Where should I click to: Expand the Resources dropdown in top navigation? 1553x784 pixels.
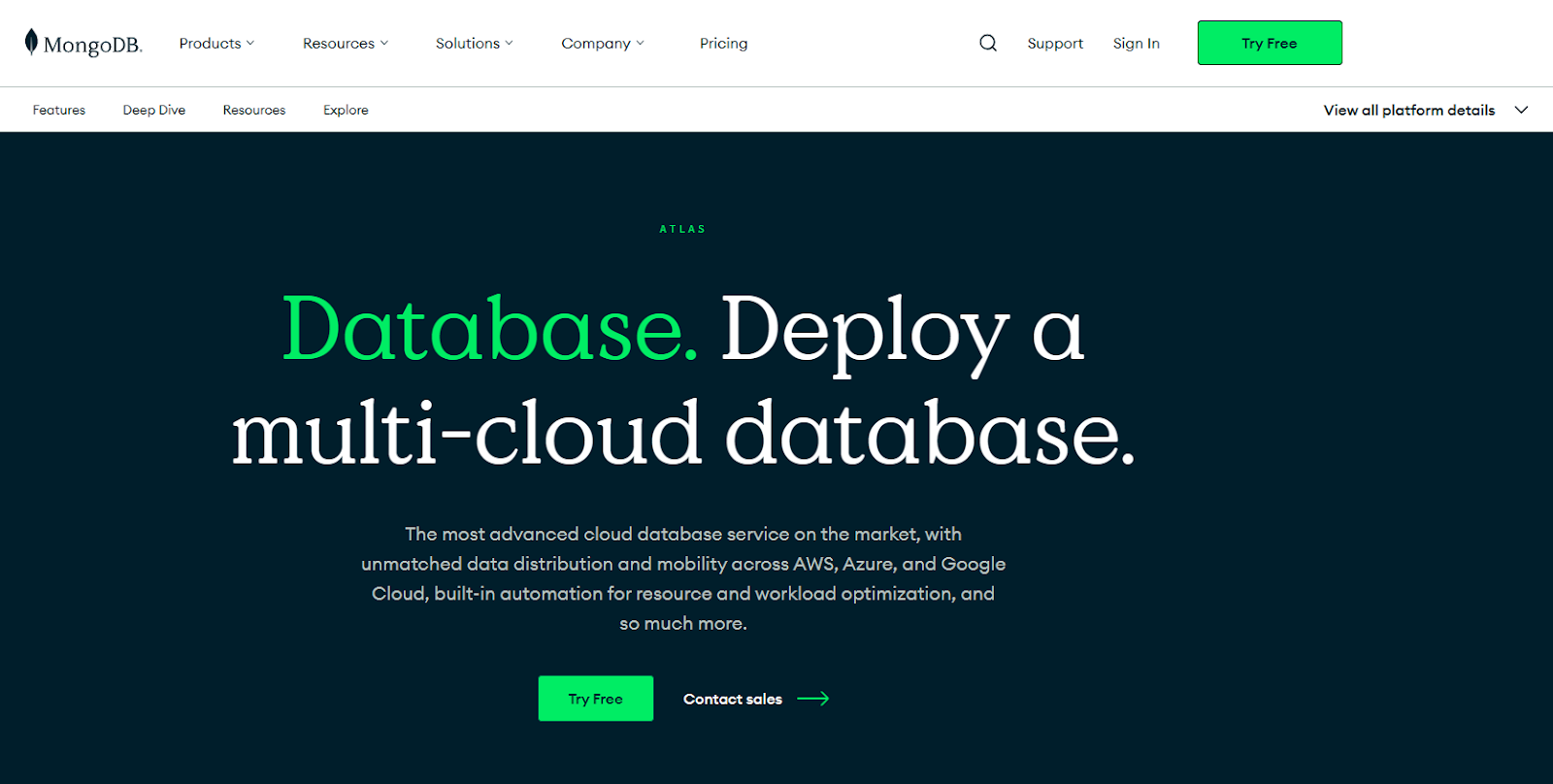click(x=346, y=43)
